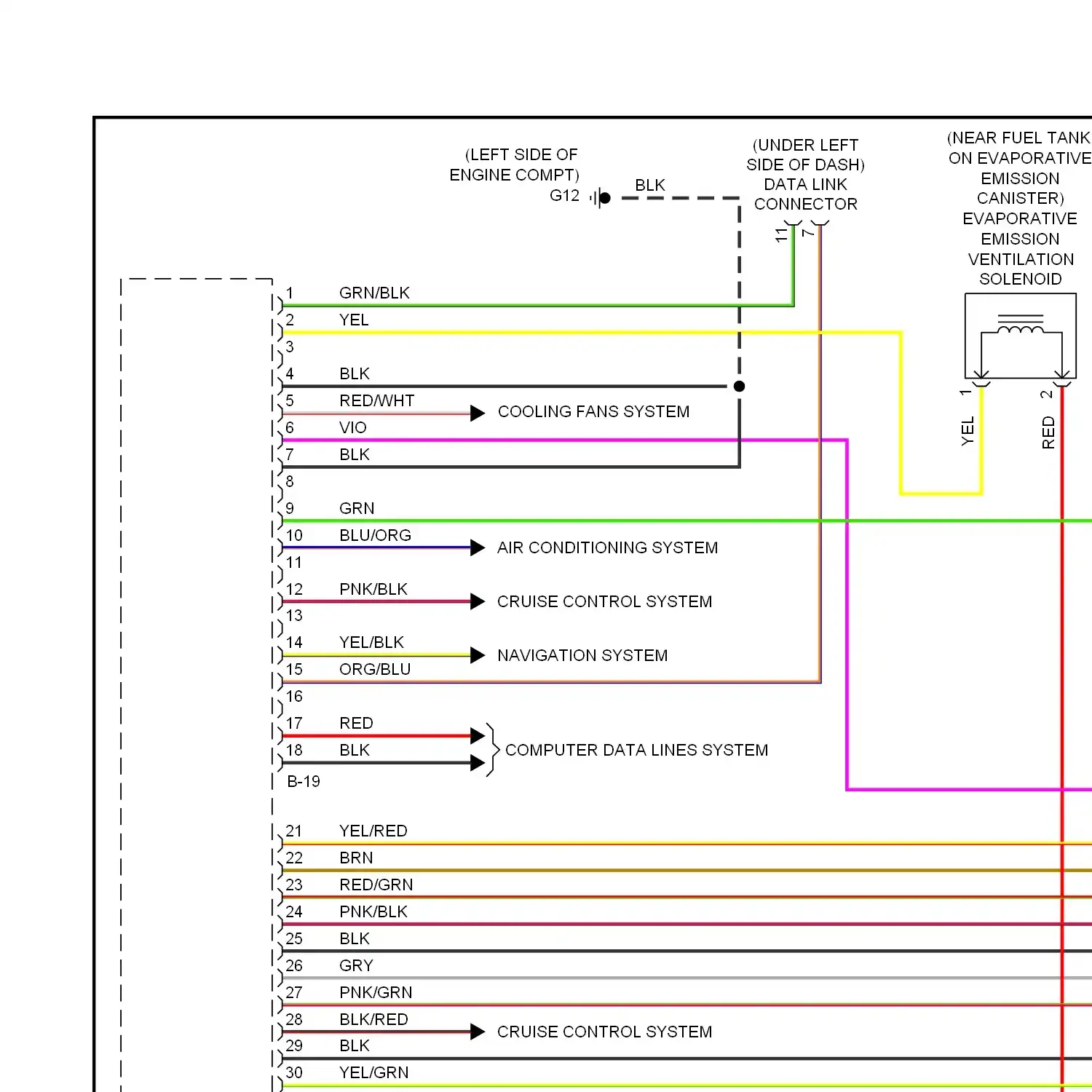1092x1092 pixels.
Task: Click pin 7 of the data link connector
Action: coord(808,233)
